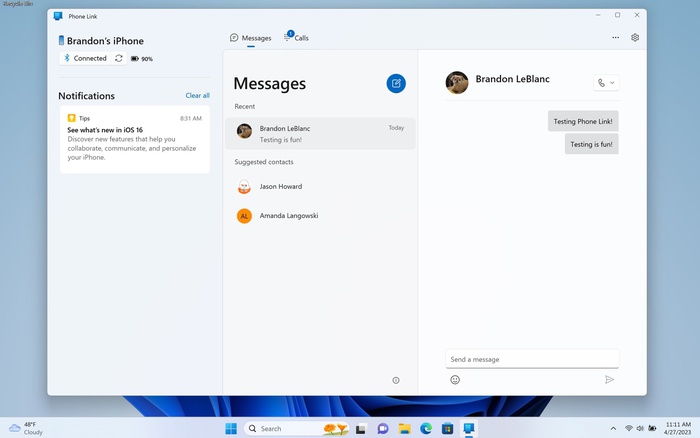Image resolution: width=700 pixels, height=438 pixels.
Task: Show hidden system tray icons
Action: point(613,429)
